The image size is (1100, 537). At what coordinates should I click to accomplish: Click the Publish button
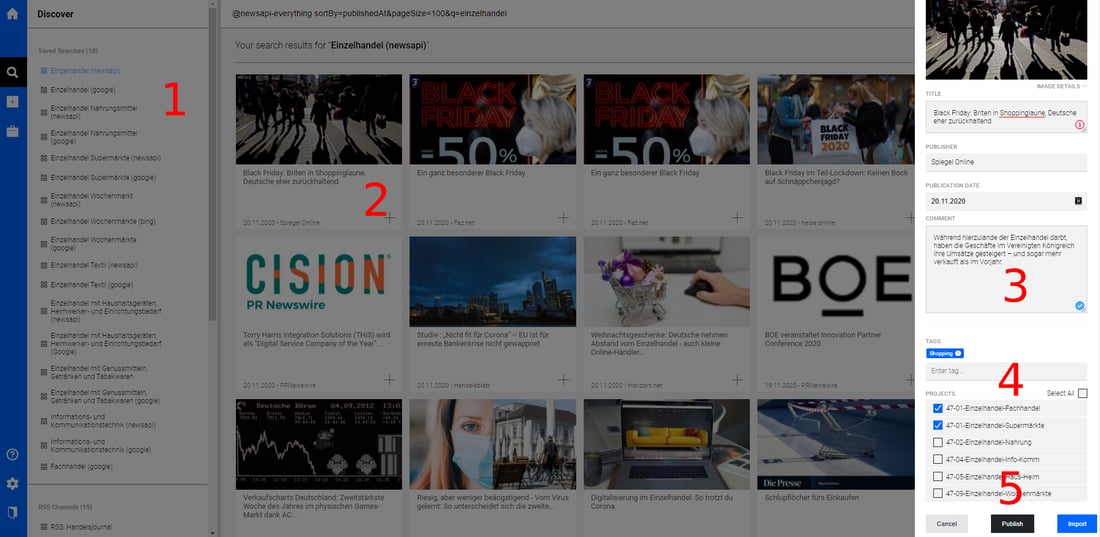[x=1012, y=524]
